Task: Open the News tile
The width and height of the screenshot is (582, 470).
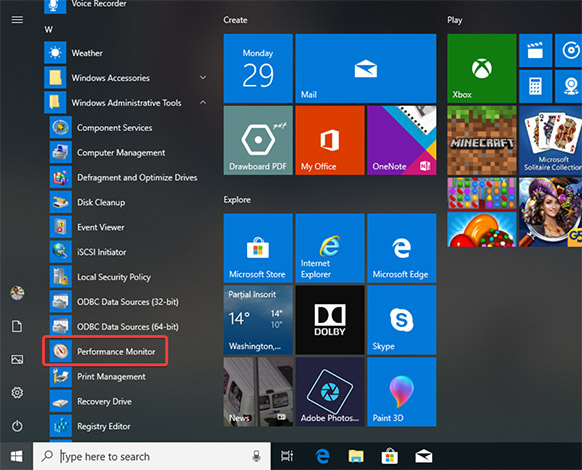Action: [x=258, y=392]
